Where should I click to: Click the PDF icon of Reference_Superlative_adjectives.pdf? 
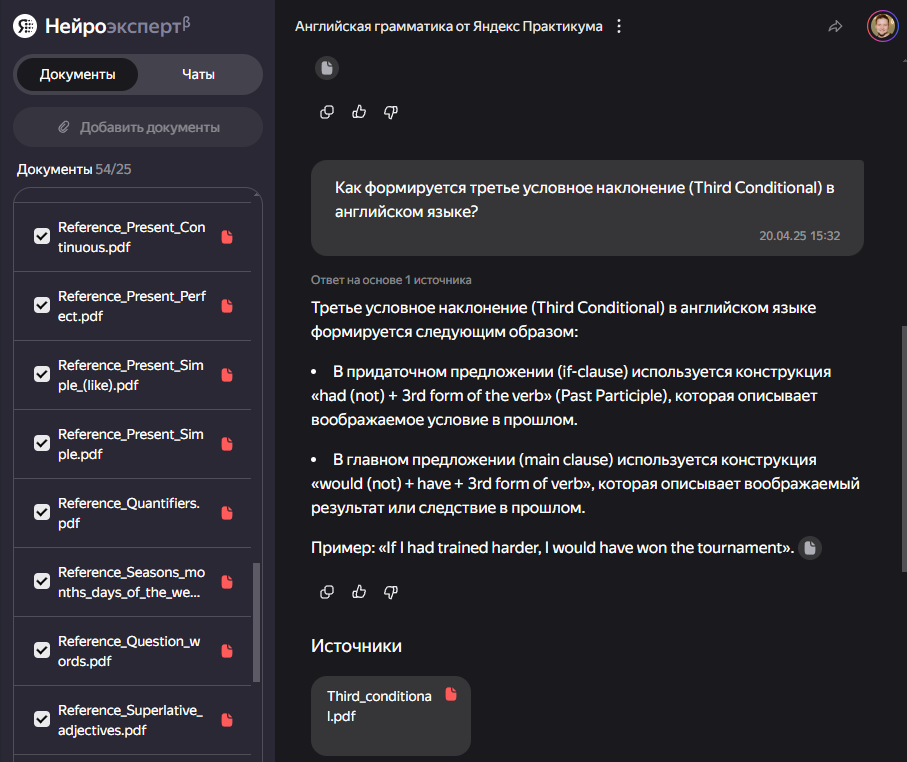(227, 720)
